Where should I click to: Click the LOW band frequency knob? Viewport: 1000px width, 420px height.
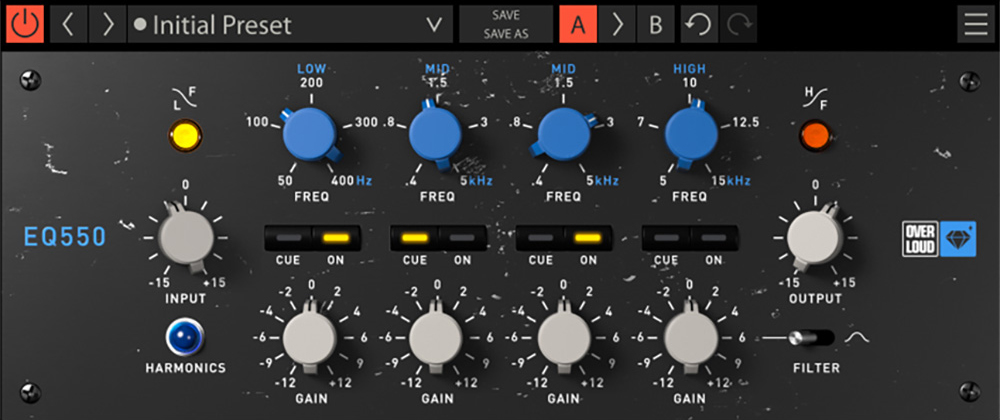coord(310,133)
